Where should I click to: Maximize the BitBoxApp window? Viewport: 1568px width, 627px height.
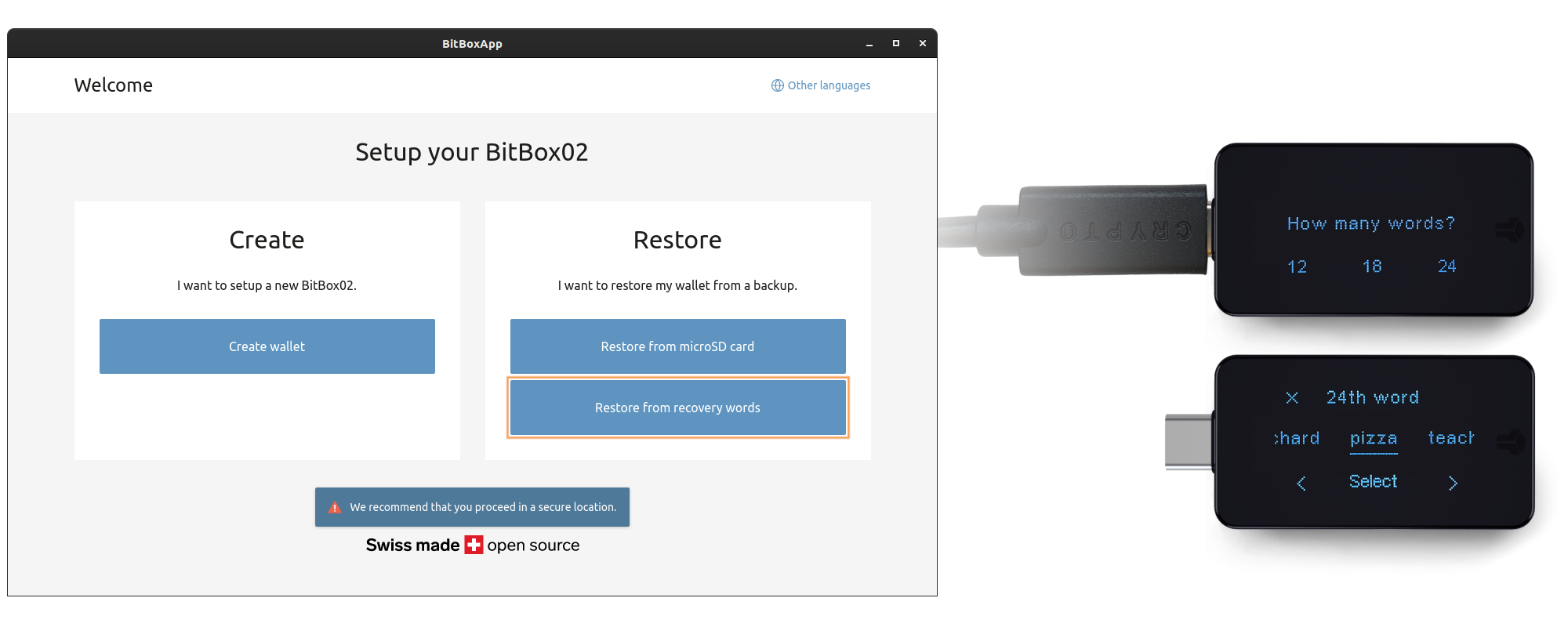[896, 44]
